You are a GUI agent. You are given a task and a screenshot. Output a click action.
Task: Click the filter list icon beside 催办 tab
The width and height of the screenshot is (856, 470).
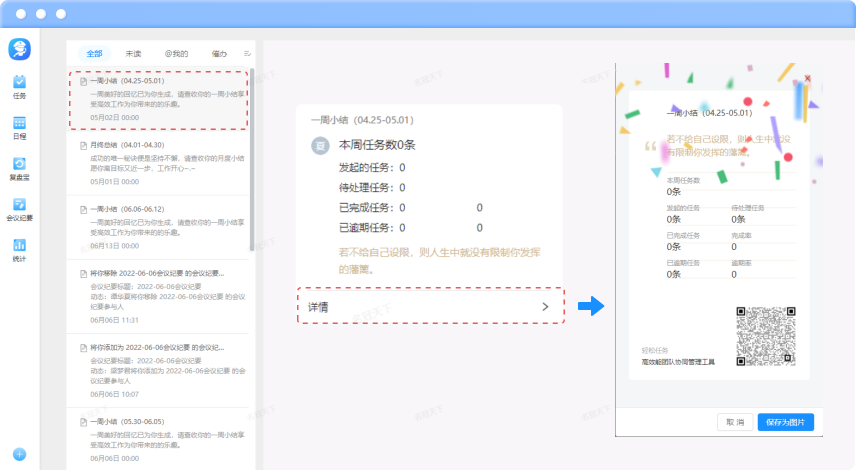click(x=247, y=53)
